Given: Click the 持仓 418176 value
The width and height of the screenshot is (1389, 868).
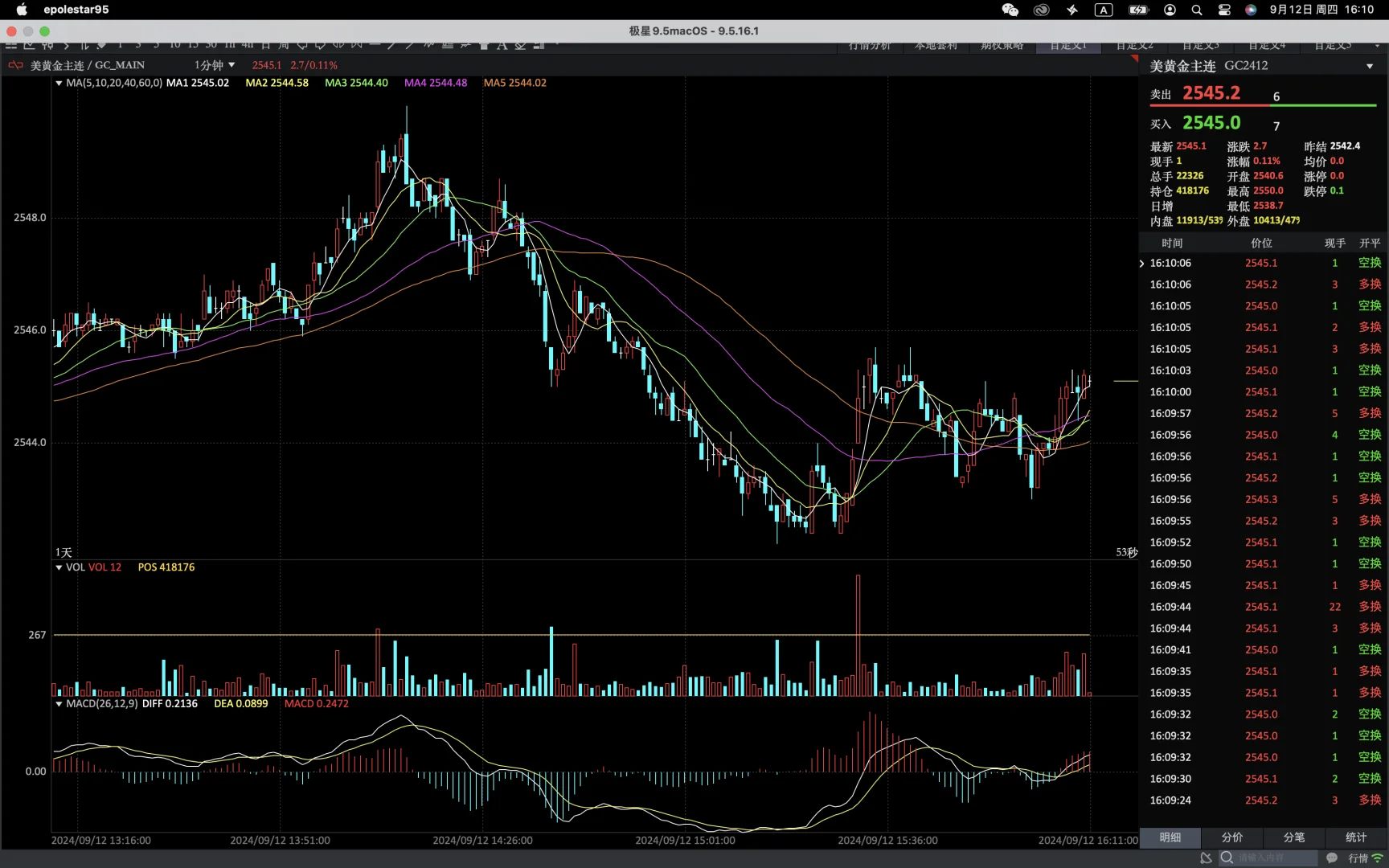Looking at the screenshot, I should 1192,191.
